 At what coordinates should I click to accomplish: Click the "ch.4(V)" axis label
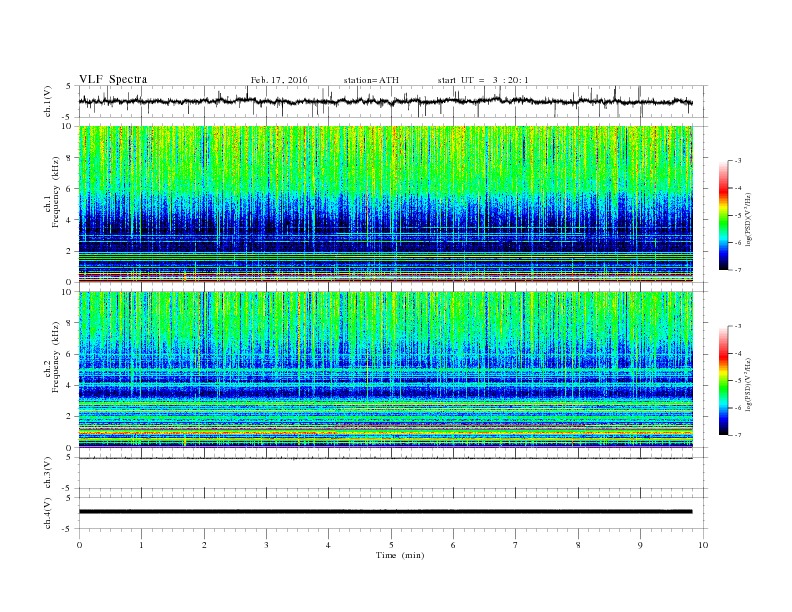click(x=48, y=513)
